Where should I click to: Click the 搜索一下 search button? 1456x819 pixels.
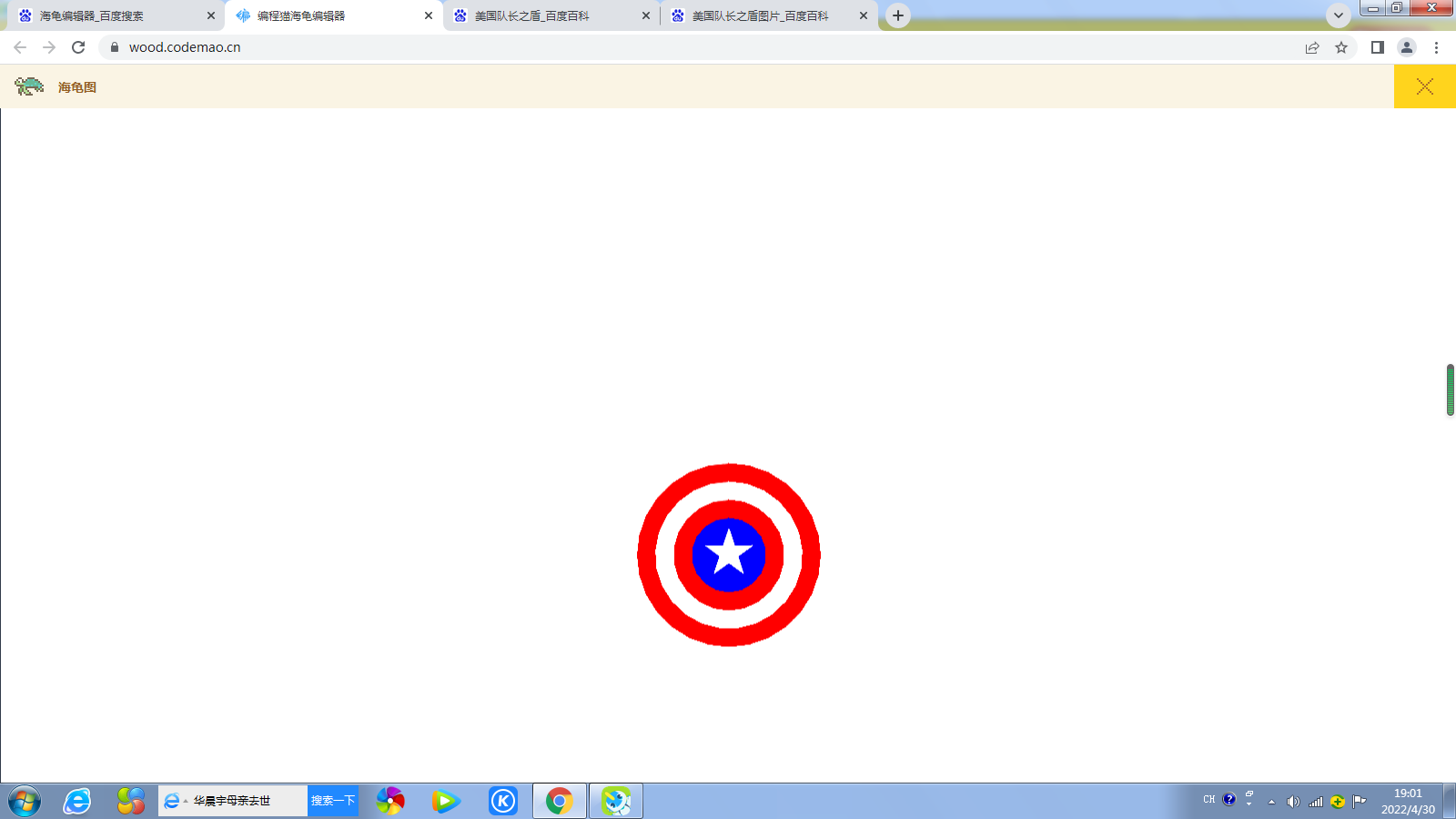tap(333, 801)
